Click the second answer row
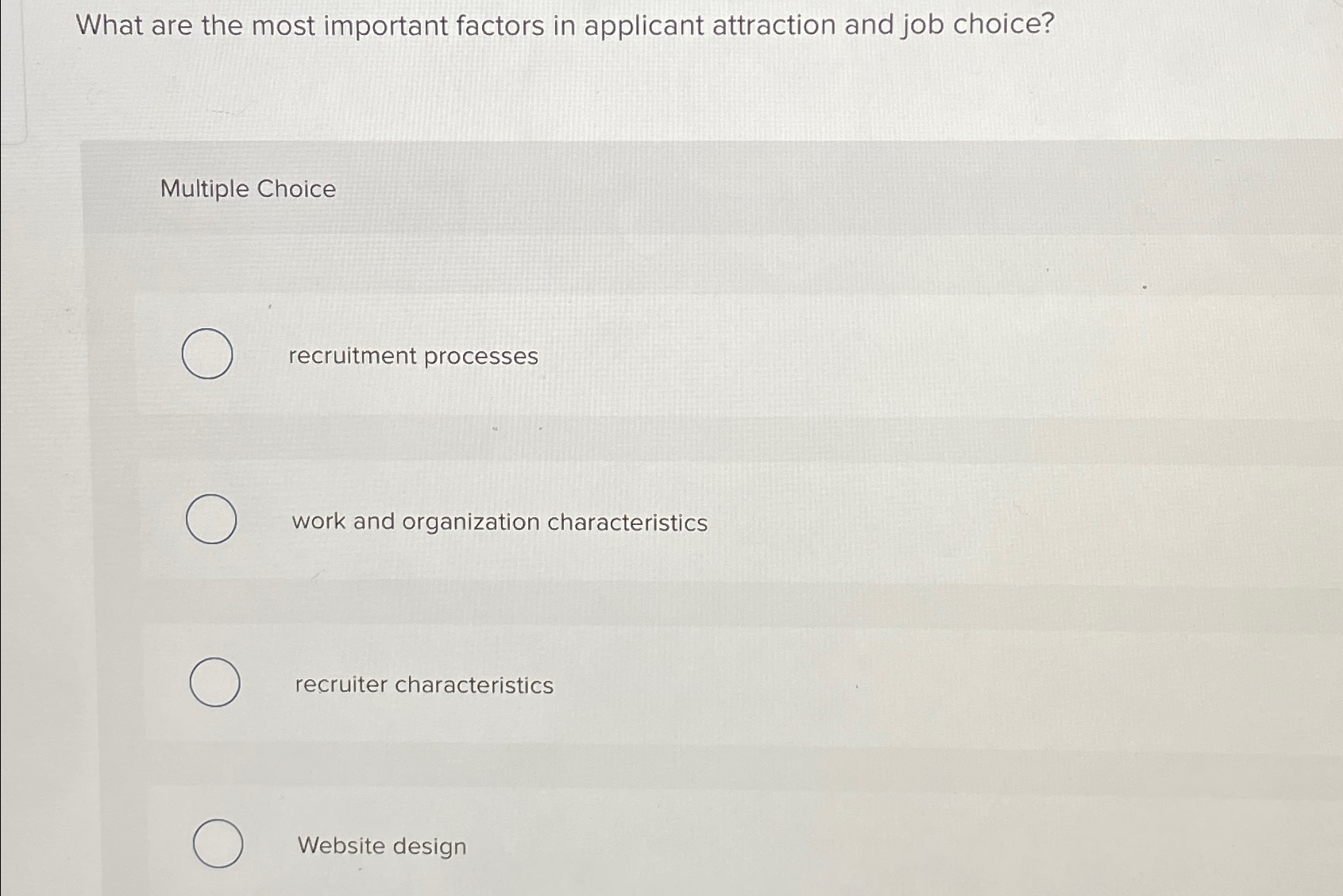This screenshot has width=1343, height=896. click(635, 521)
